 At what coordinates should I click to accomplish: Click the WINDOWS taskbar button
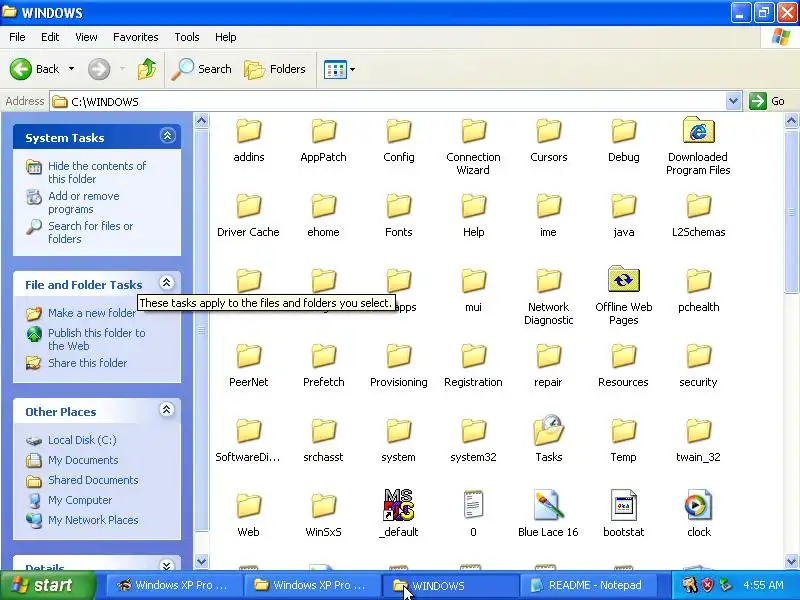[x=450, y=585]
